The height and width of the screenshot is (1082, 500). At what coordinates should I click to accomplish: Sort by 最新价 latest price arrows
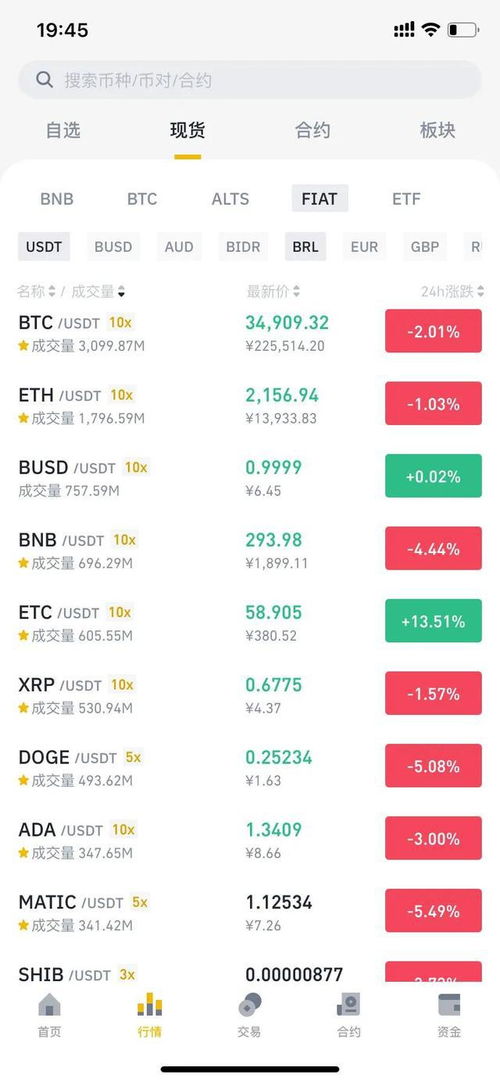tap(296, 292)
